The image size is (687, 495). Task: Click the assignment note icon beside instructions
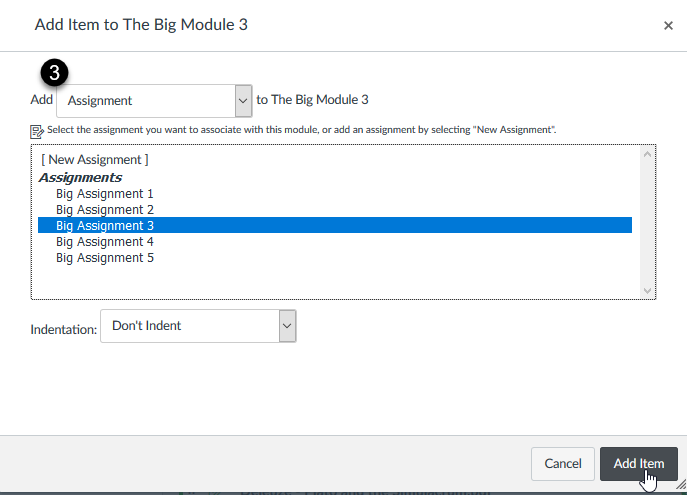pos(37,131)
